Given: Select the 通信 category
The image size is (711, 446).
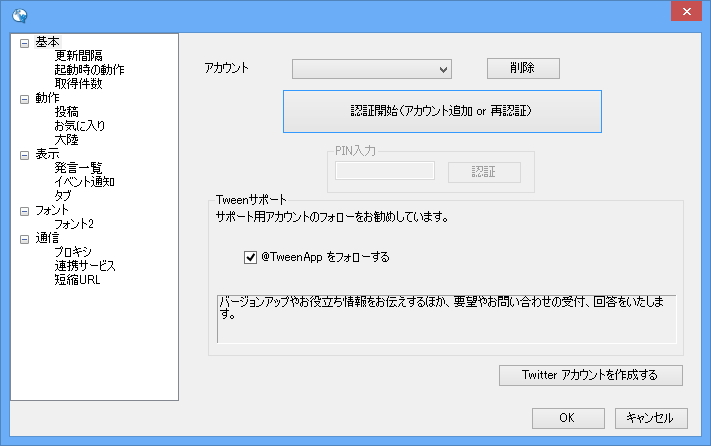Looking at the screenshot, I should tap(48, 238).
